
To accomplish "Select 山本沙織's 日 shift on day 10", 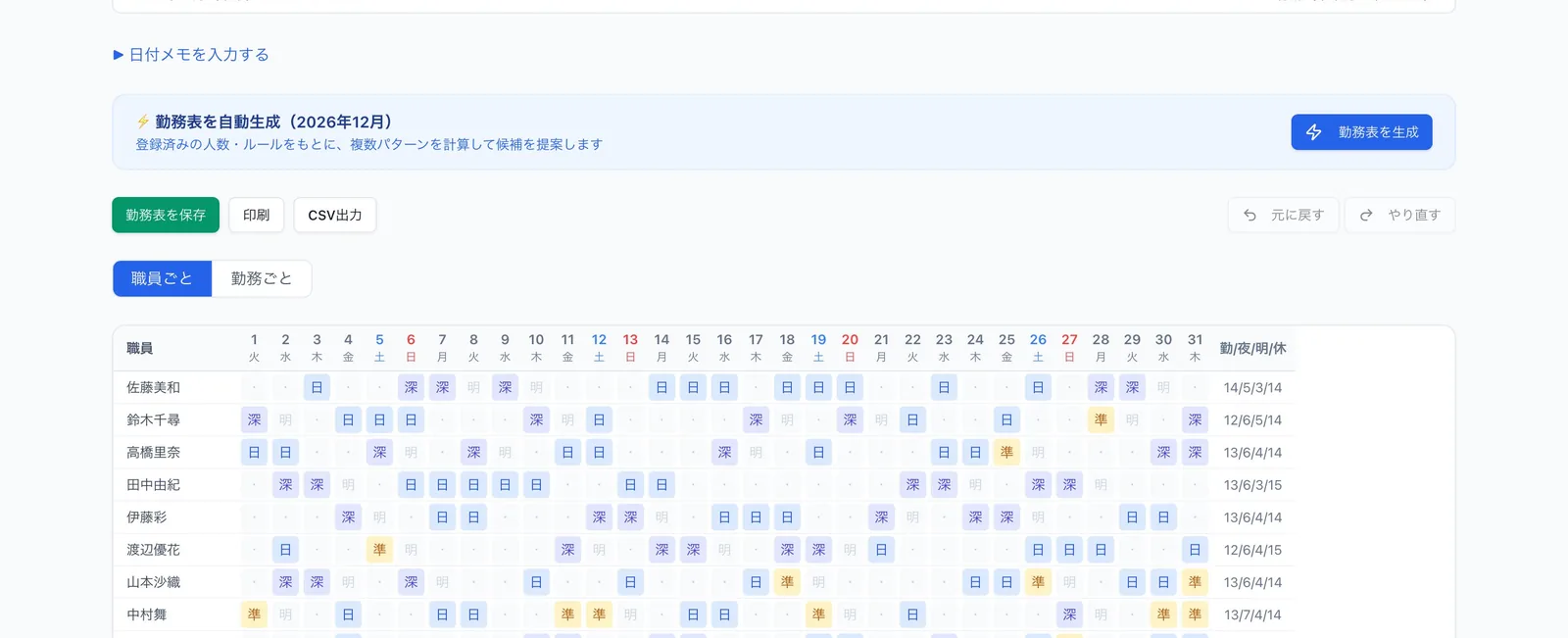I will coord(536,582).
